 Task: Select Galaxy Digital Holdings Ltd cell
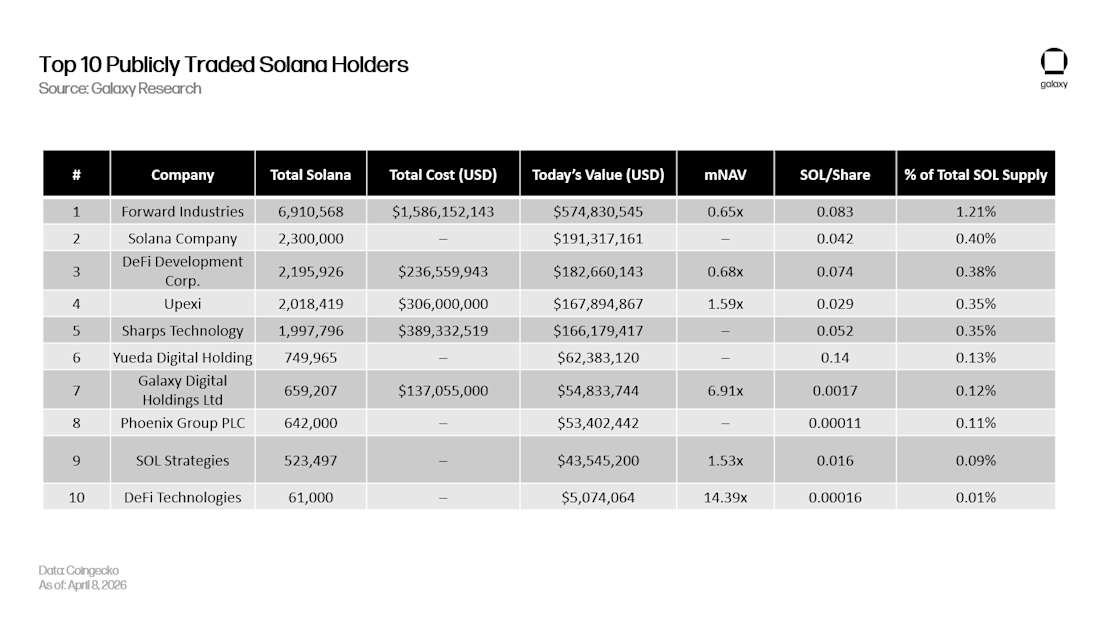point(182,390)
